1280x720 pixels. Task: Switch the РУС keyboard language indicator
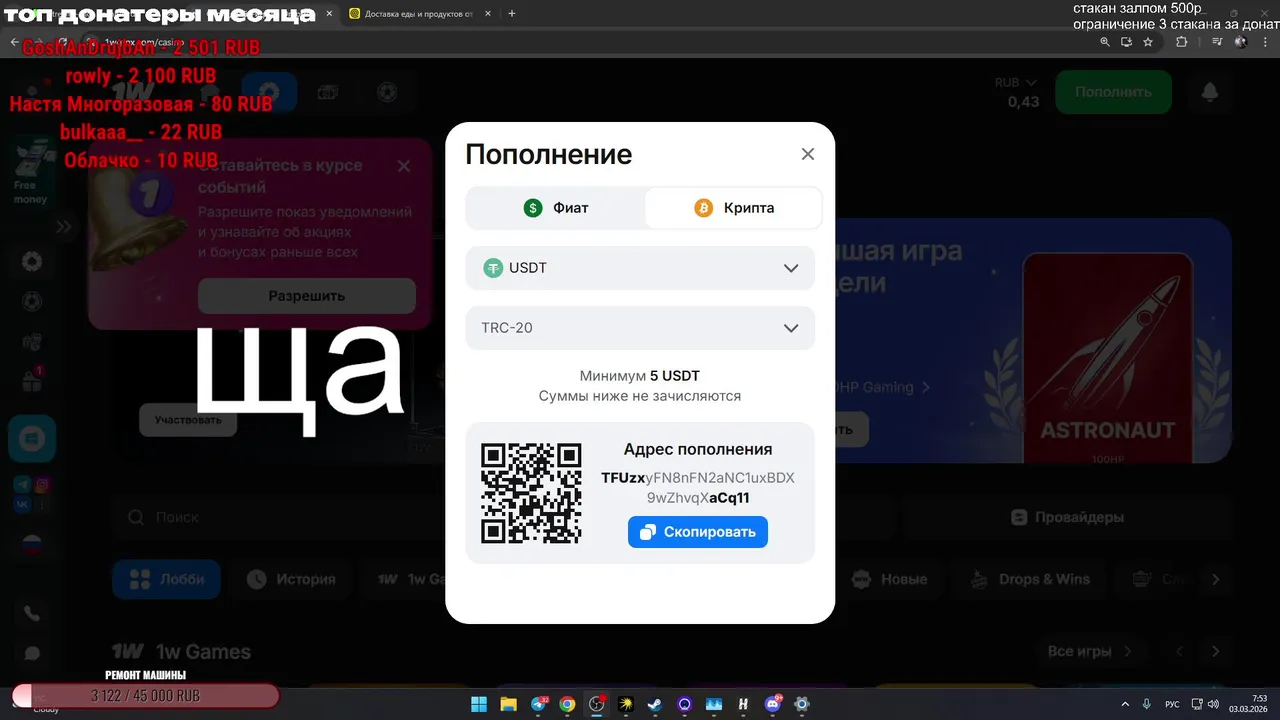point(1172,704)
